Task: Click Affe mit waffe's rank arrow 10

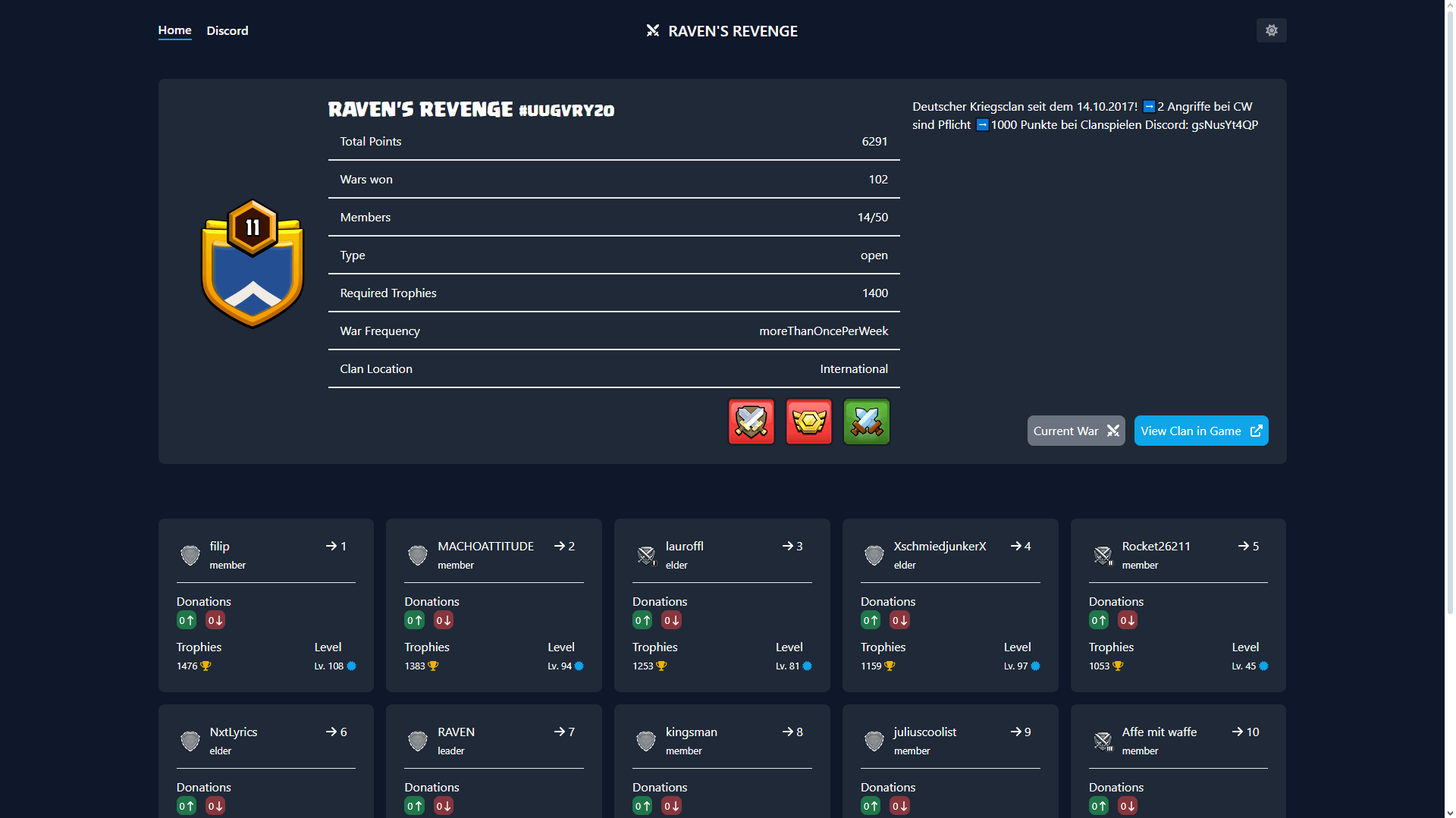Action: [x=1245, y=732]
